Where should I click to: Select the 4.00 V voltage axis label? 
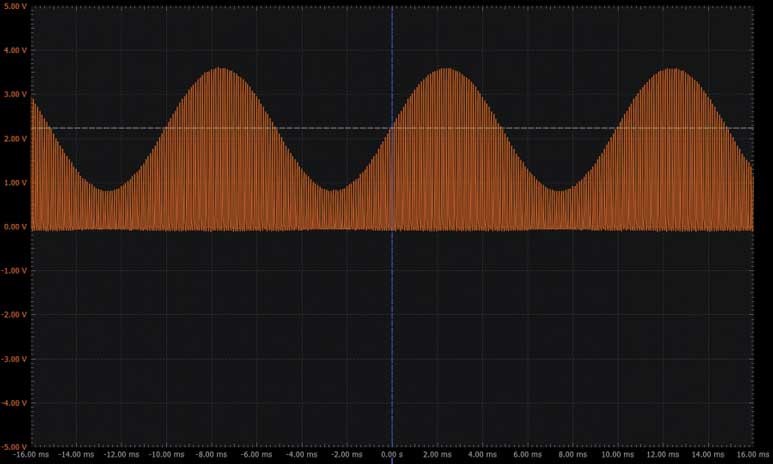click(13, 50)
